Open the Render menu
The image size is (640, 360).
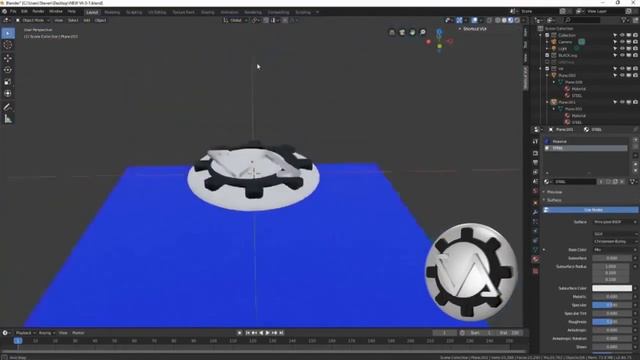[38, 11]
